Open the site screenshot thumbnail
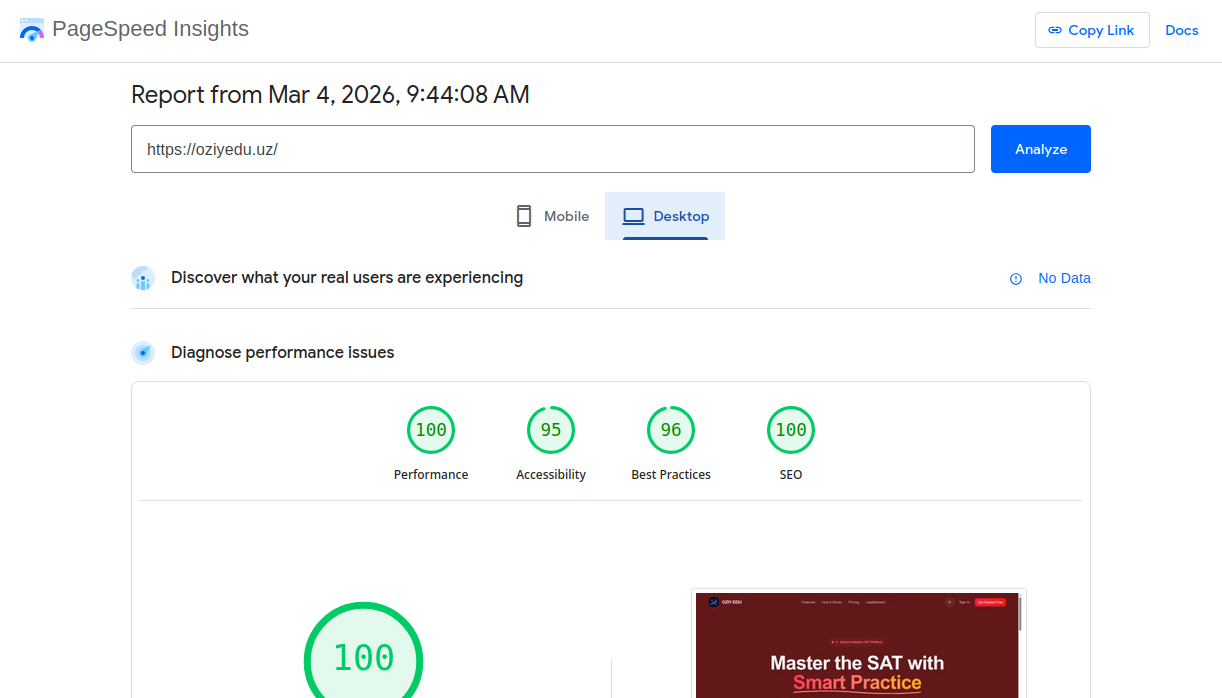Screen dimensions: 1222x698 [858, 645]
